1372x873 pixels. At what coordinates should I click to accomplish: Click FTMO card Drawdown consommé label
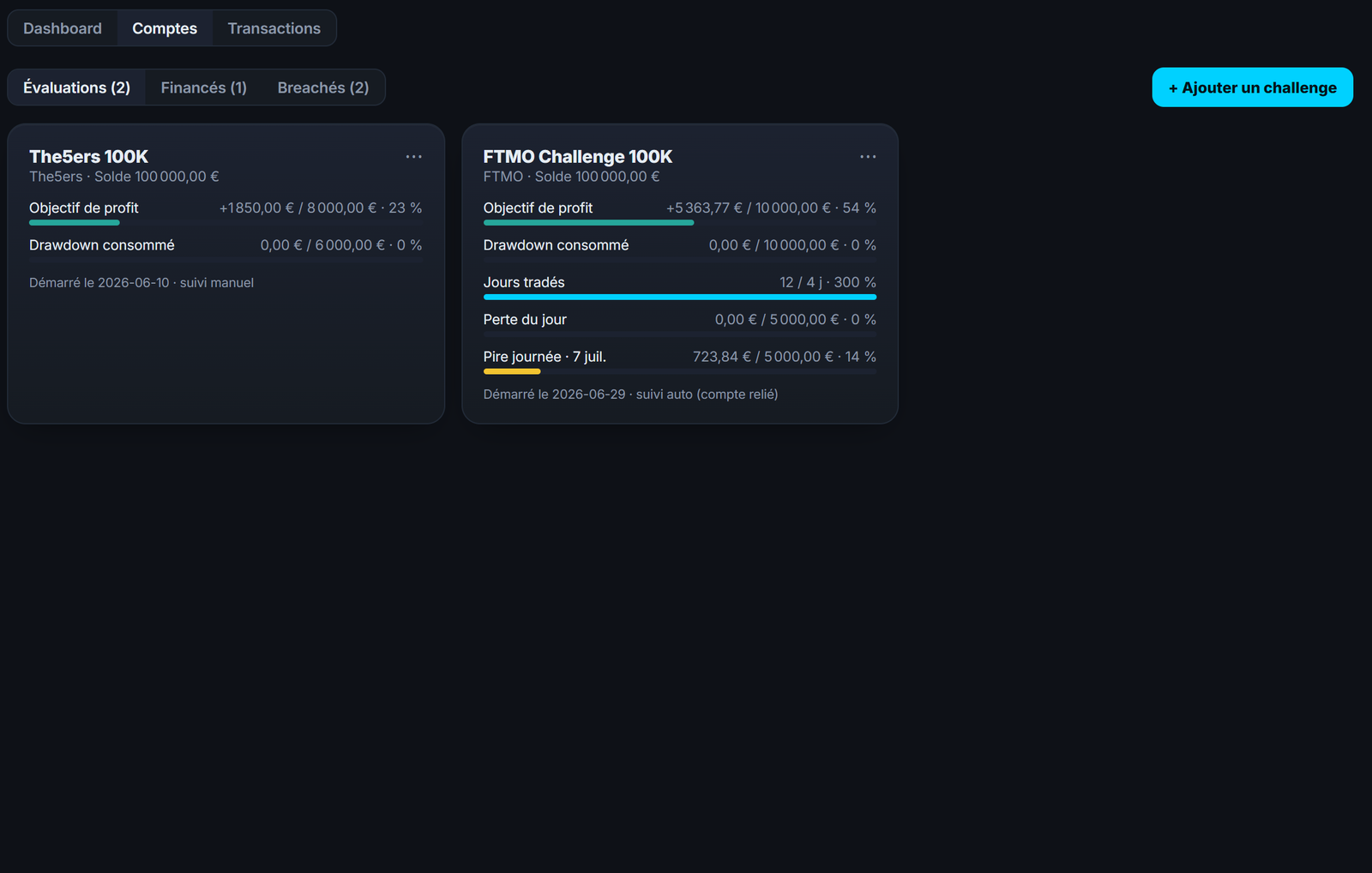coord(556,245)
